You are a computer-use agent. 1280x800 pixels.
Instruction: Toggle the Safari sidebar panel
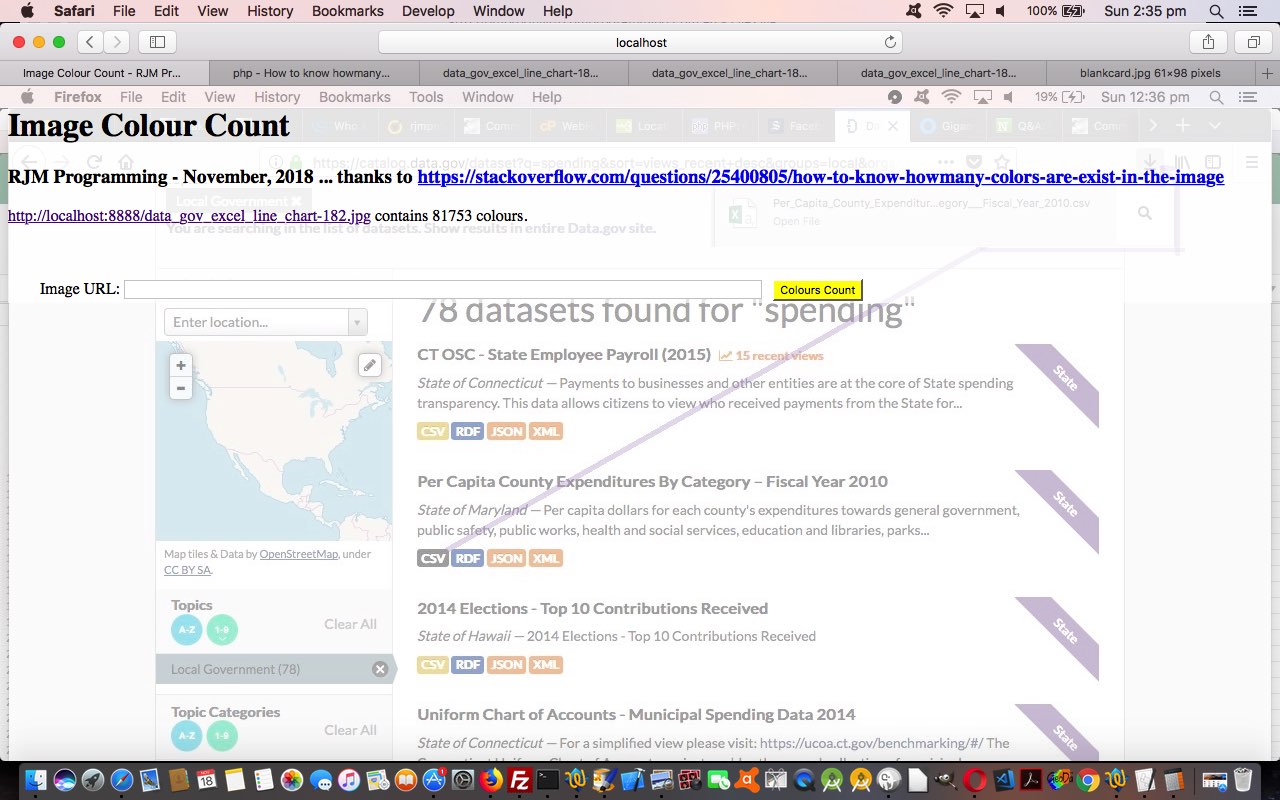(x=157, y=42)
